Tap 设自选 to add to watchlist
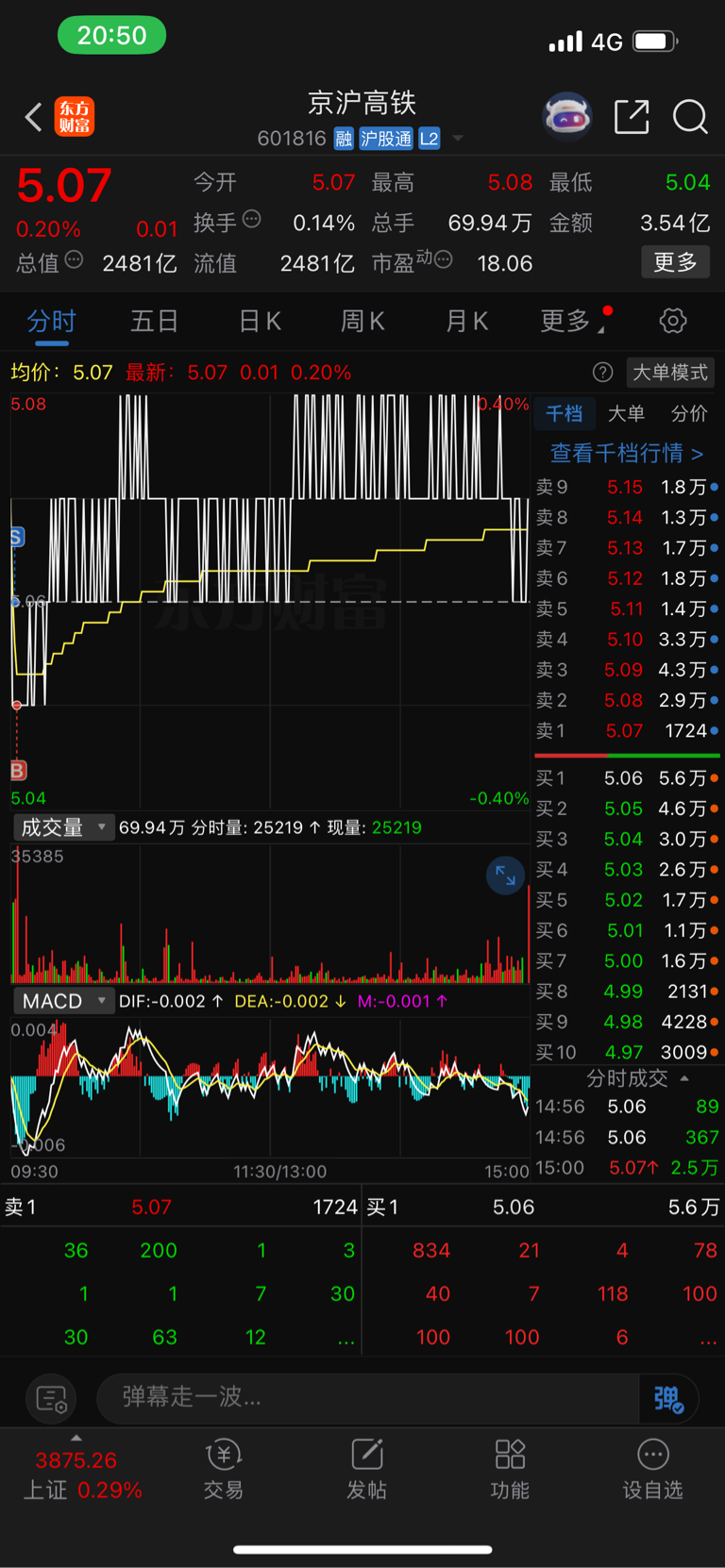The height and width of the screenshot is (1568, 725). (652, 1470)
